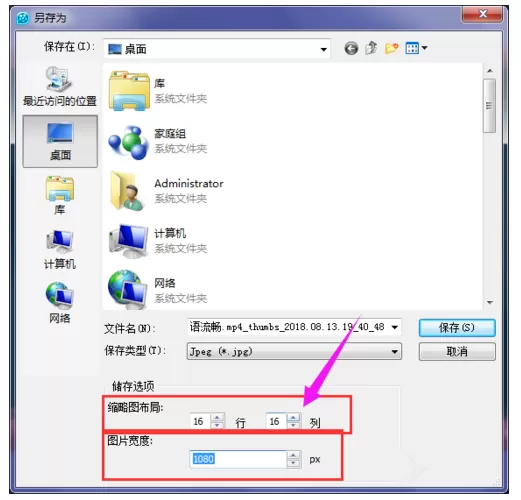Viewport: 521px width, 500px height.
Task: Select 网络 in the places sidebar
Action: click(x=60, y=303)
